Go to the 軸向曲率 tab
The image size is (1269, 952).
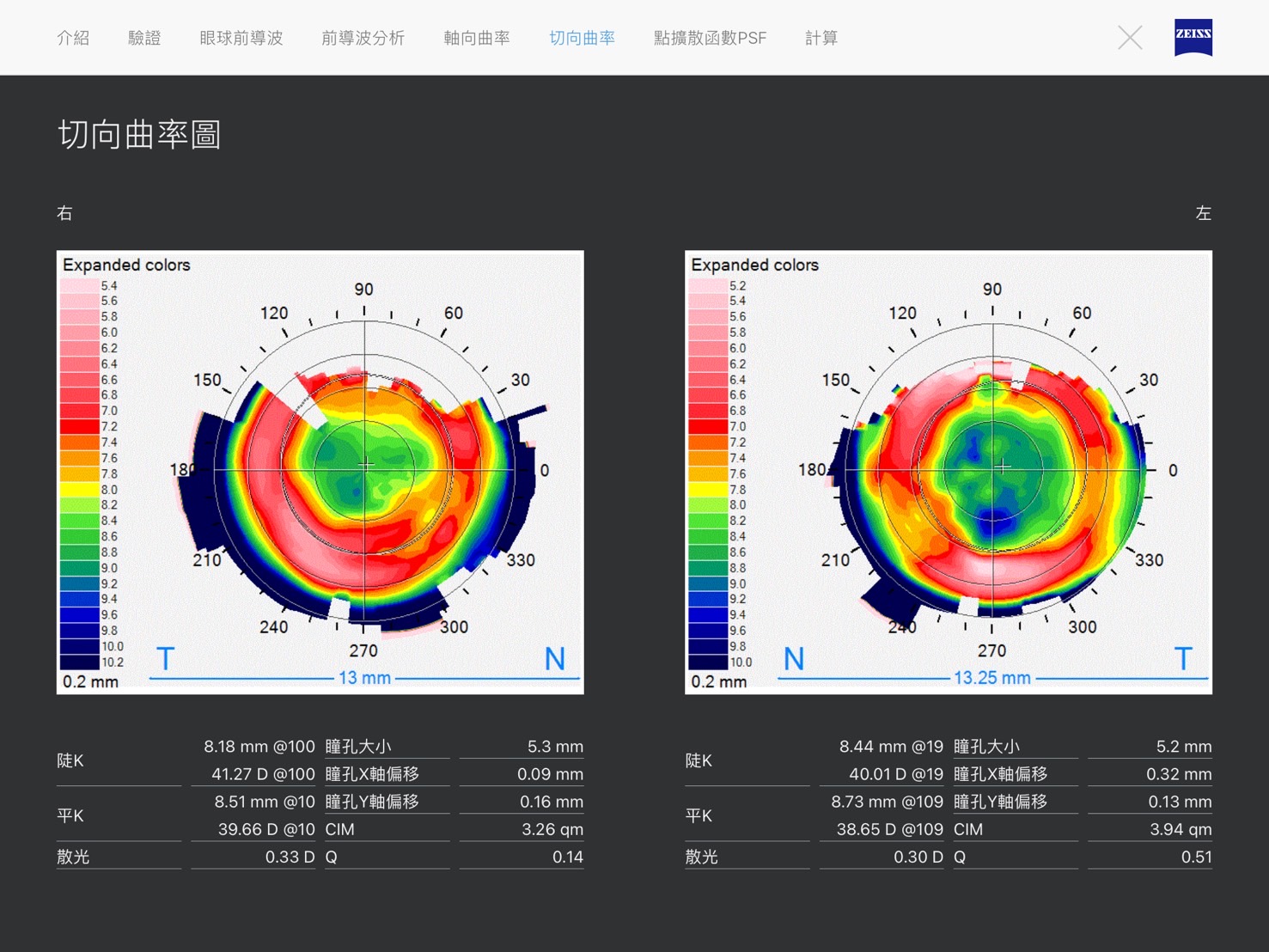point(477,38)
